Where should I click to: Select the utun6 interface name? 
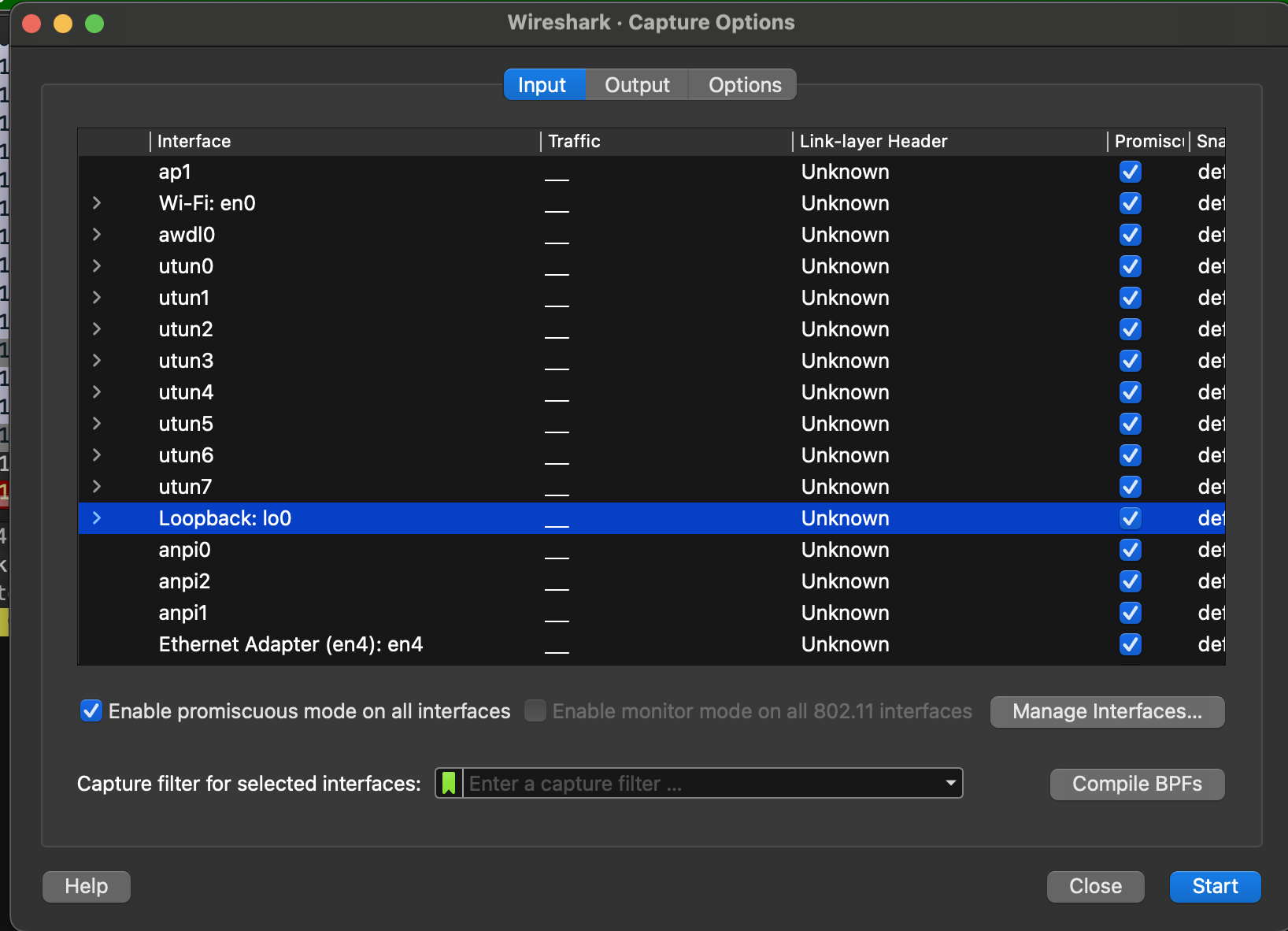coord(186,455)
